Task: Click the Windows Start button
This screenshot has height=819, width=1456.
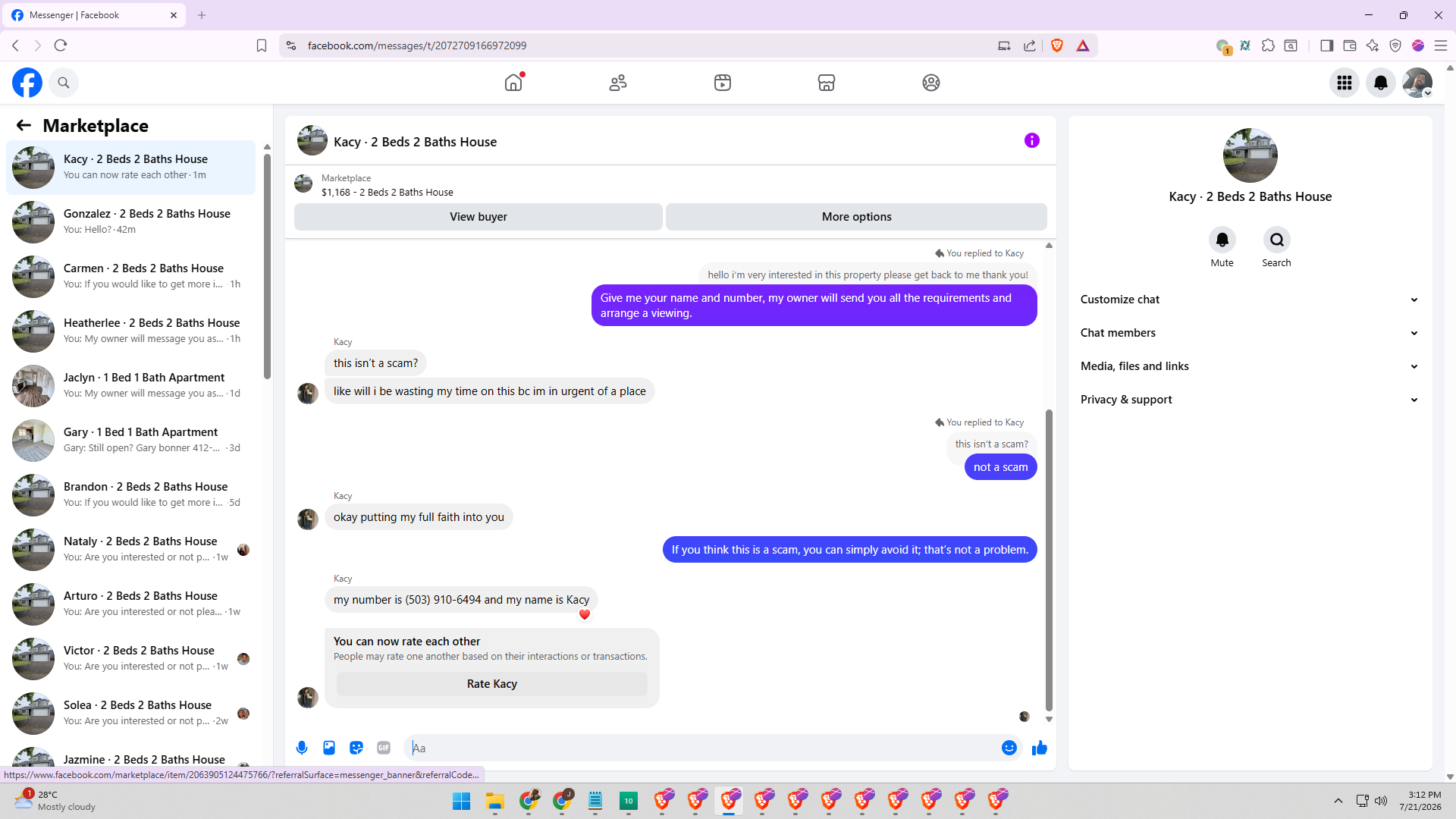Action: (x=461, y=801)
